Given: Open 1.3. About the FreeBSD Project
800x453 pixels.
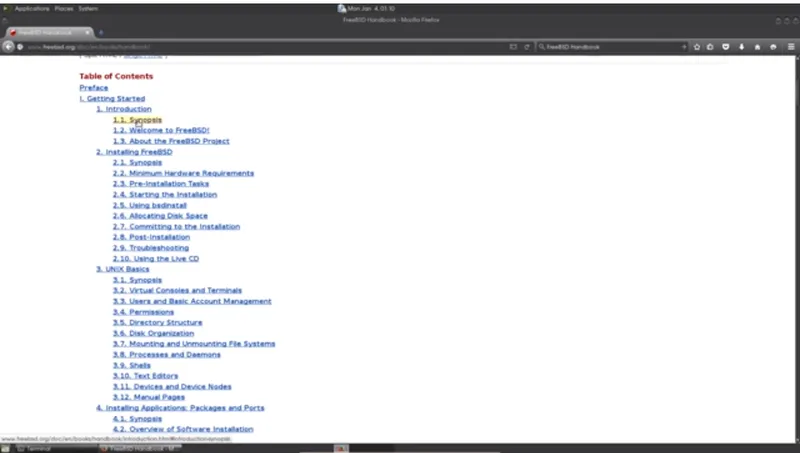Looking at the screenshot, I should (171, 141).
